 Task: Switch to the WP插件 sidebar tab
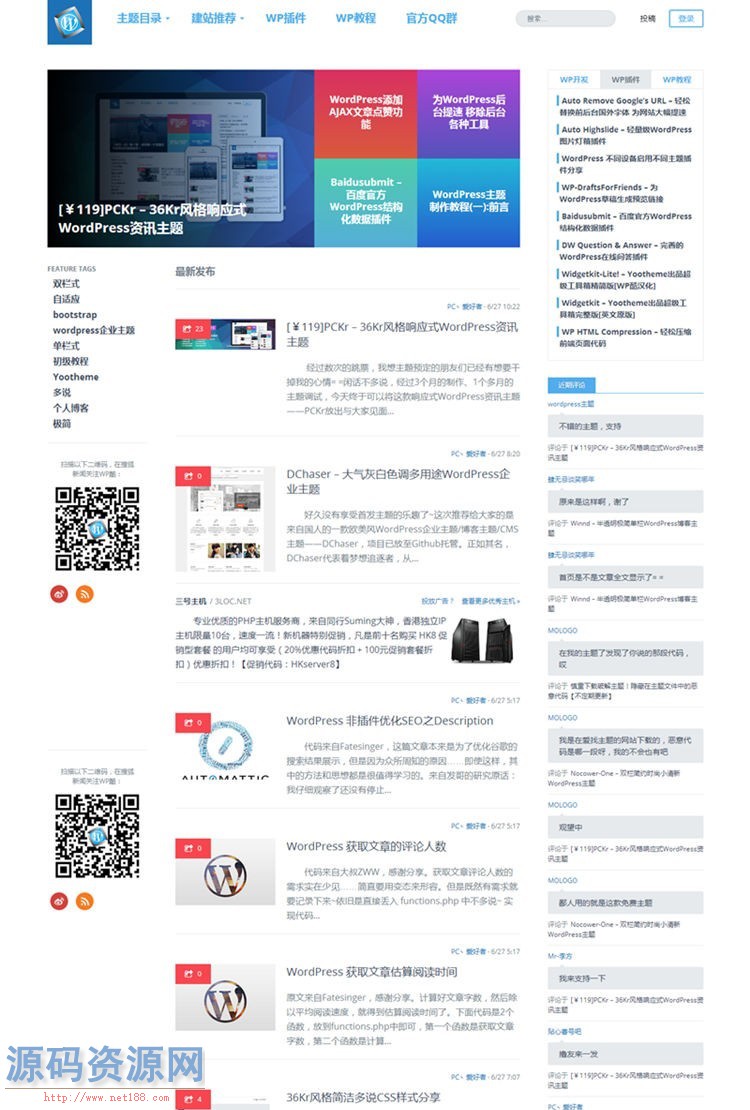click(x=625, y=79)
